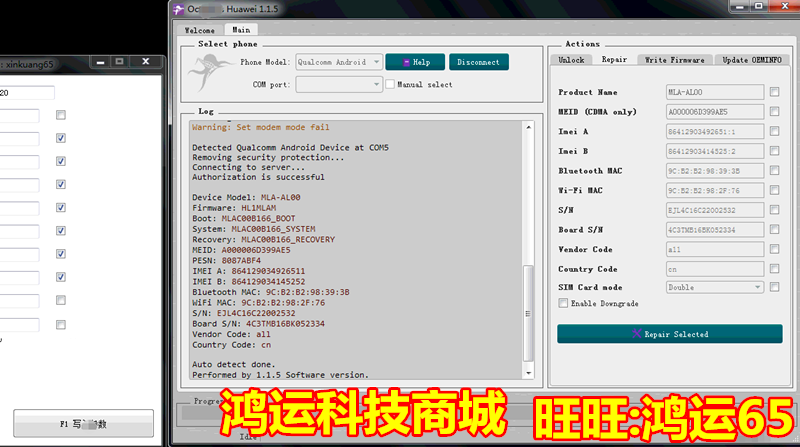Click the Help button

[x=415, y=62]
